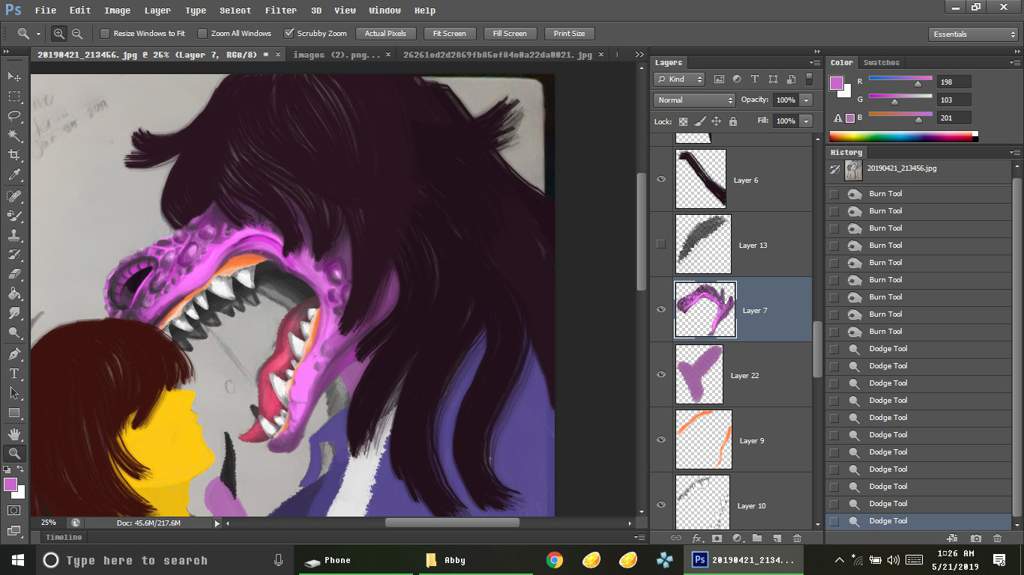Select the Dodge tool in toolbox
Screen dimensions: 1024x575
(14, 333)
